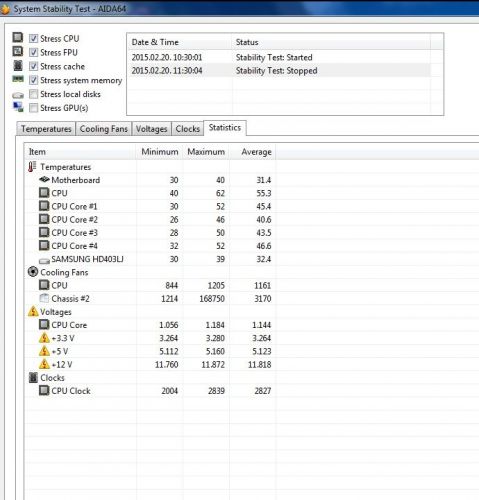Click the fan icon of Cooling Fans group

33,272
